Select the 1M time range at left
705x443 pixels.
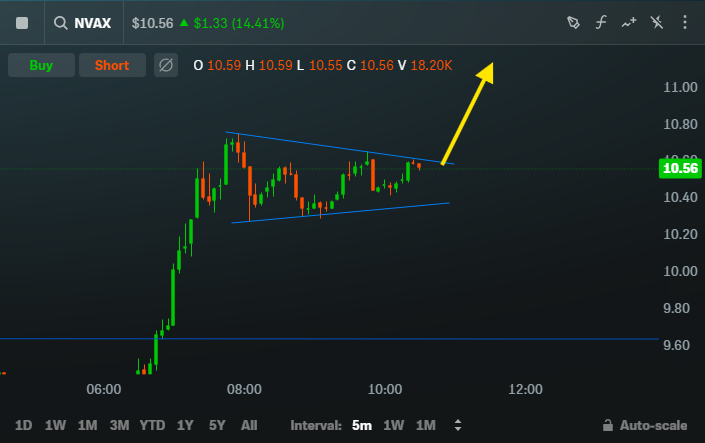(87, 425)
